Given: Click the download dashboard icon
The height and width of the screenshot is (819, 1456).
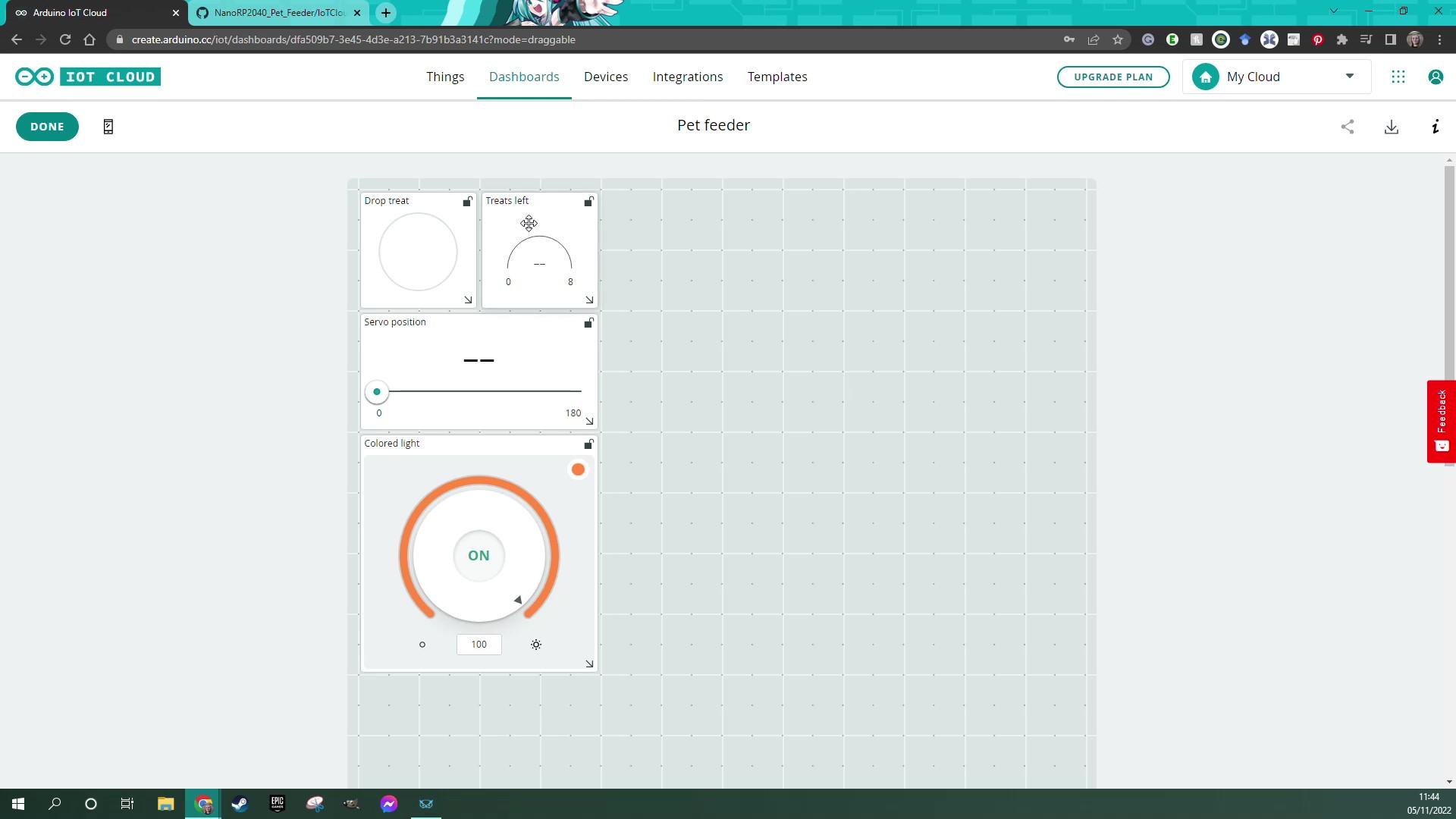Looking at the screenshot, I should pyautogui.click(x=1392, y=127).
